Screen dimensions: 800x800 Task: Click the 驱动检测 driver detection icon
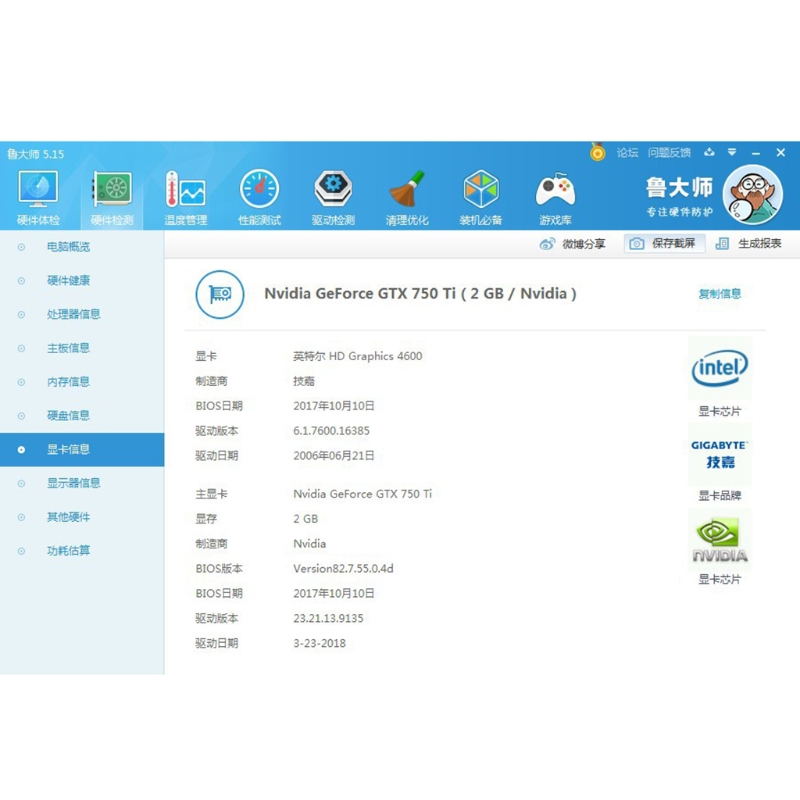coord(333,197)
